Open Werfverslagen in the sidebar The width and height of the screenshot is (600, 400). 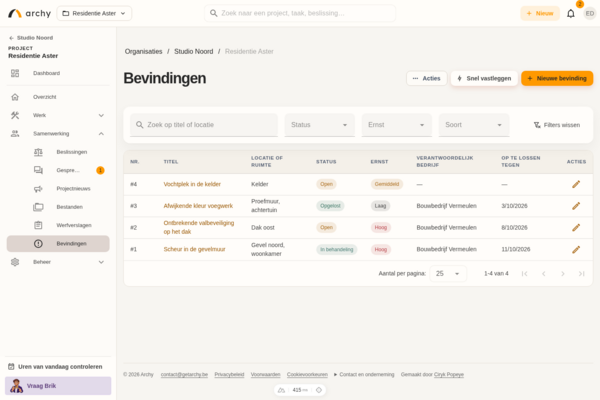58,225
